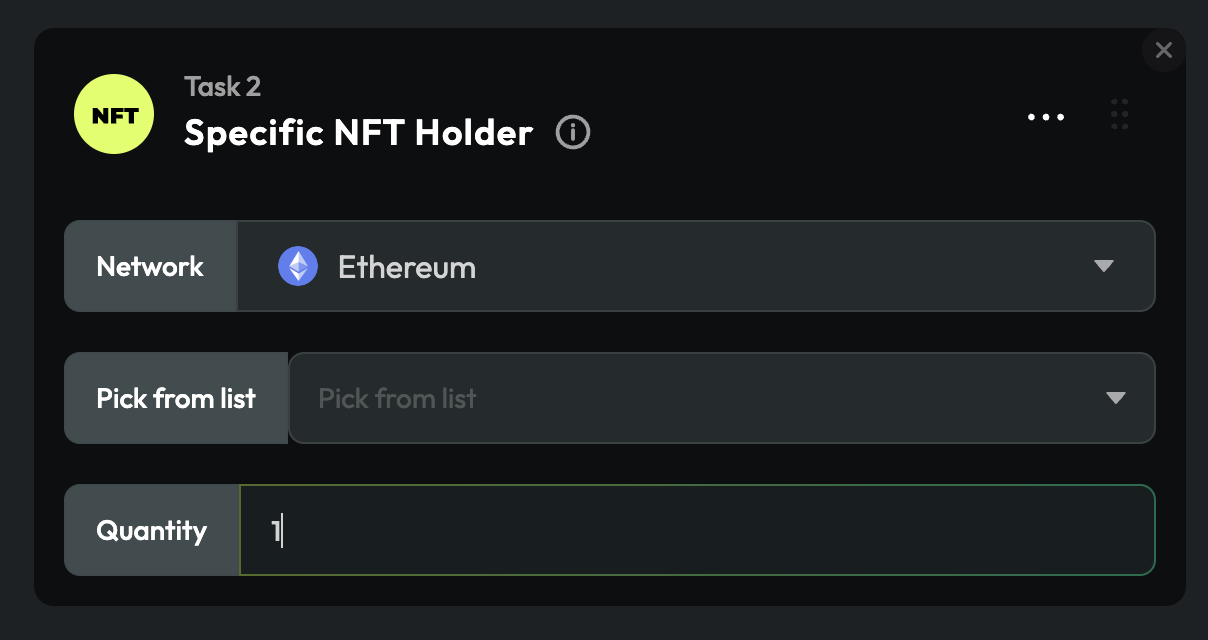Click the Task 2 heading text
Viewport: 1208px width, 640px height.
click(x=222, y=87)
